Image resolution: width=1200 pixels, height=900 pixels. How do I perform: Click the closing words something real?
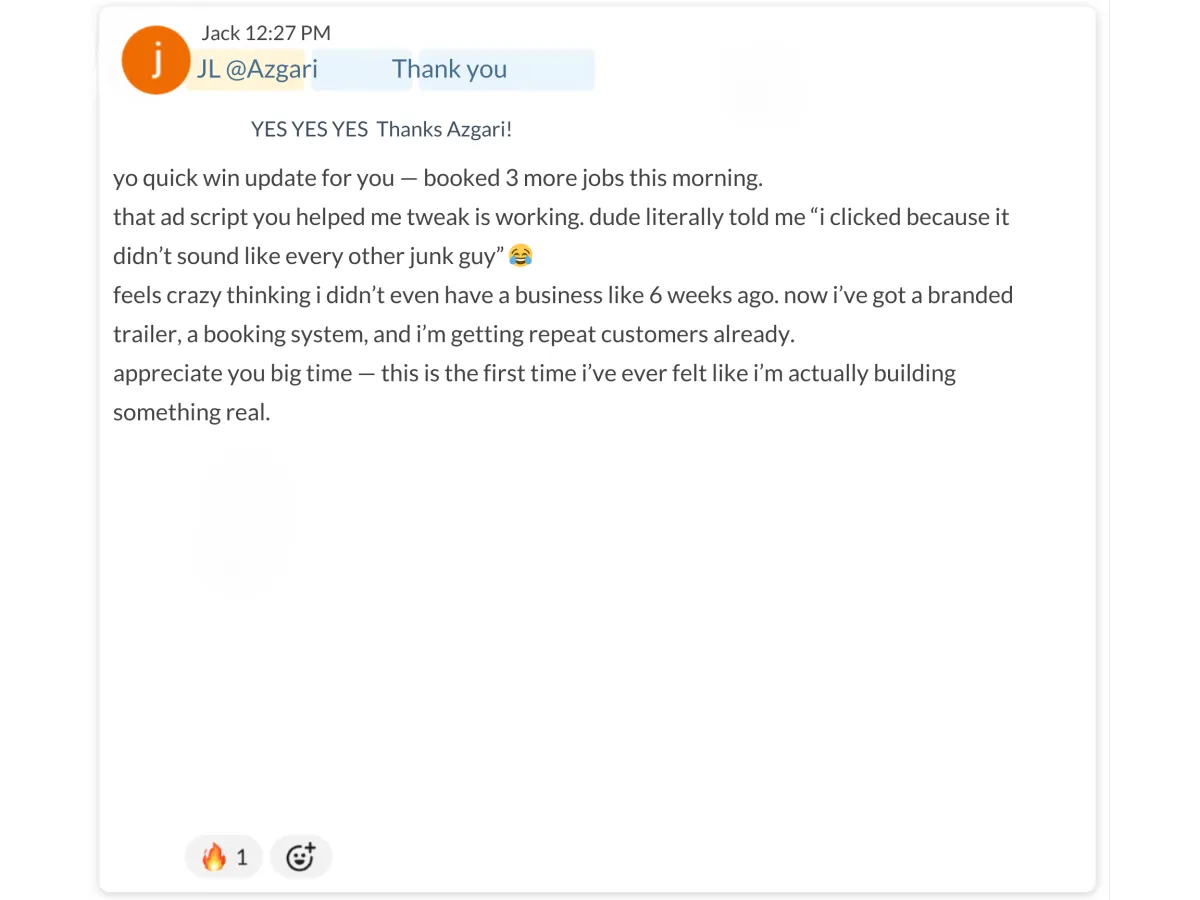(192, 412)
